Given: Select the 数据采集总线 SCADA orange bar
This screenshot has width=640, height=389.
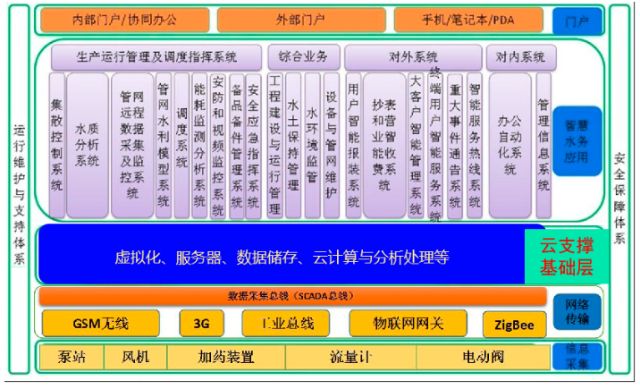Looking at the screenshot, I should pyautogui.click(x=293, y=296).
